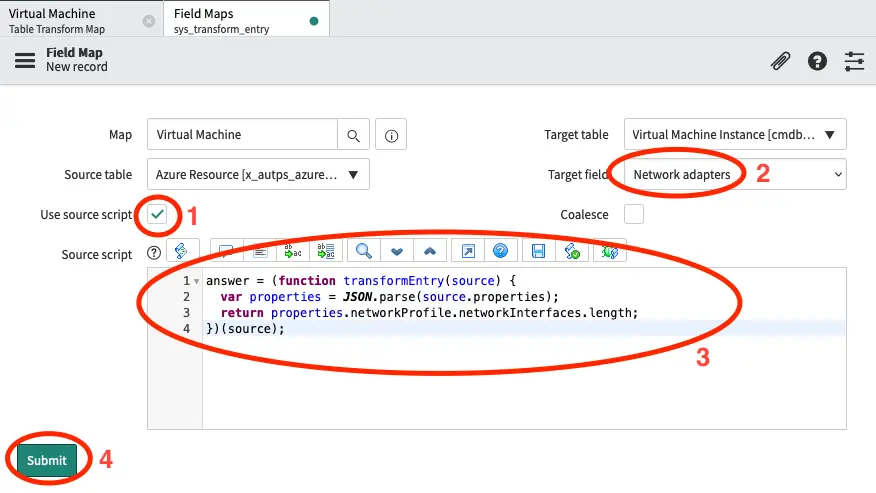Click the magnifier lookup icon beside Map field

353,135
